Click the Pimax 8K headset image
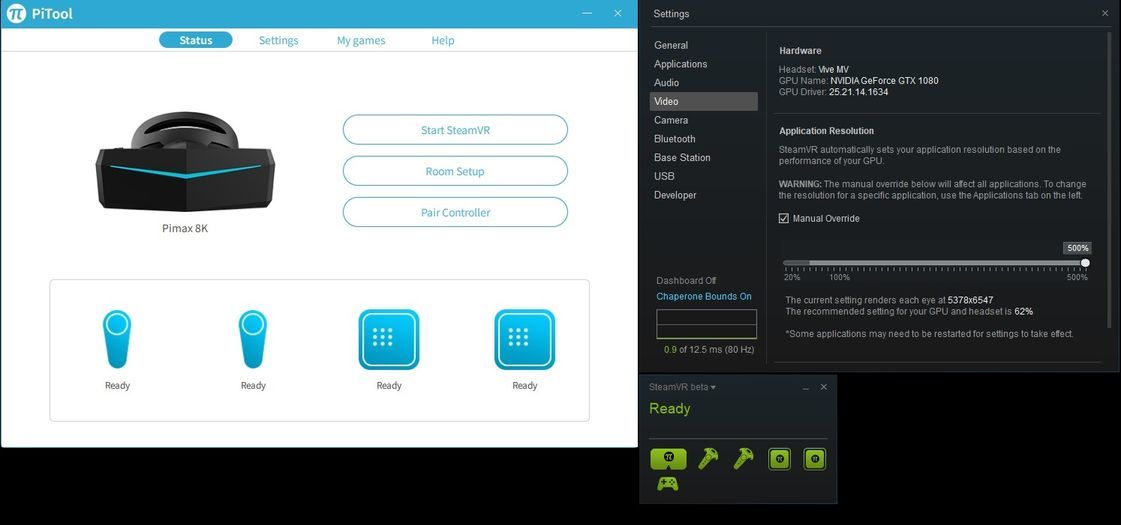The image size is (1121, 525). click(185, 162)
